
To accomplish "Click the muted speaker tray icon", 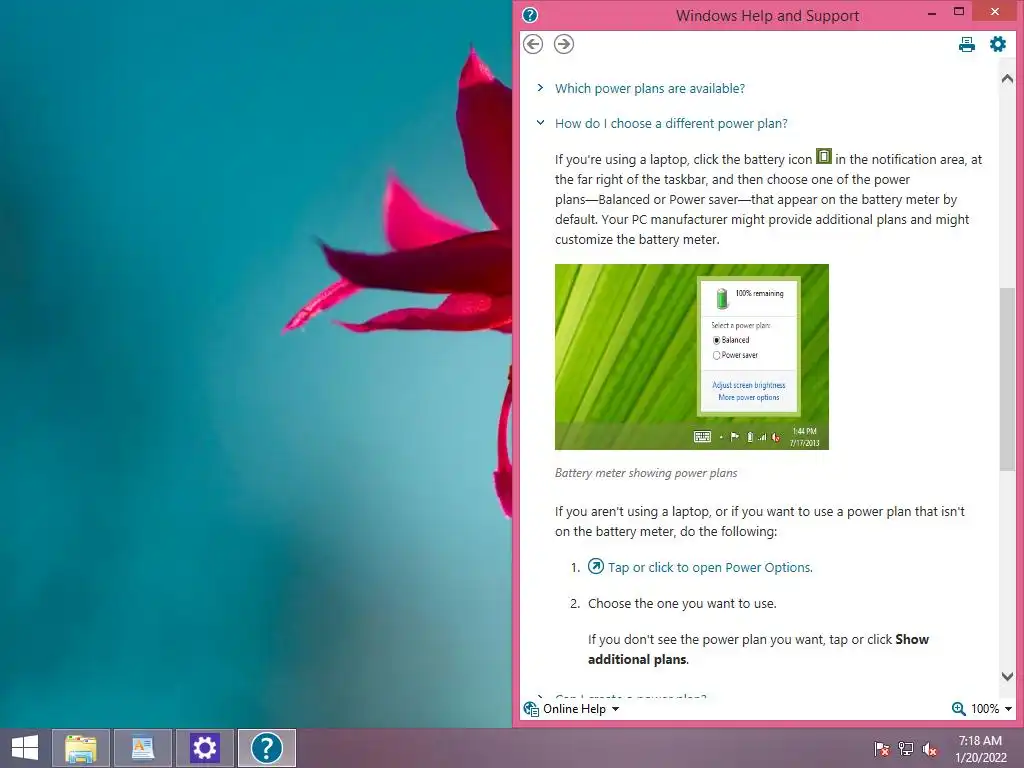I will [x=930, y=748].
